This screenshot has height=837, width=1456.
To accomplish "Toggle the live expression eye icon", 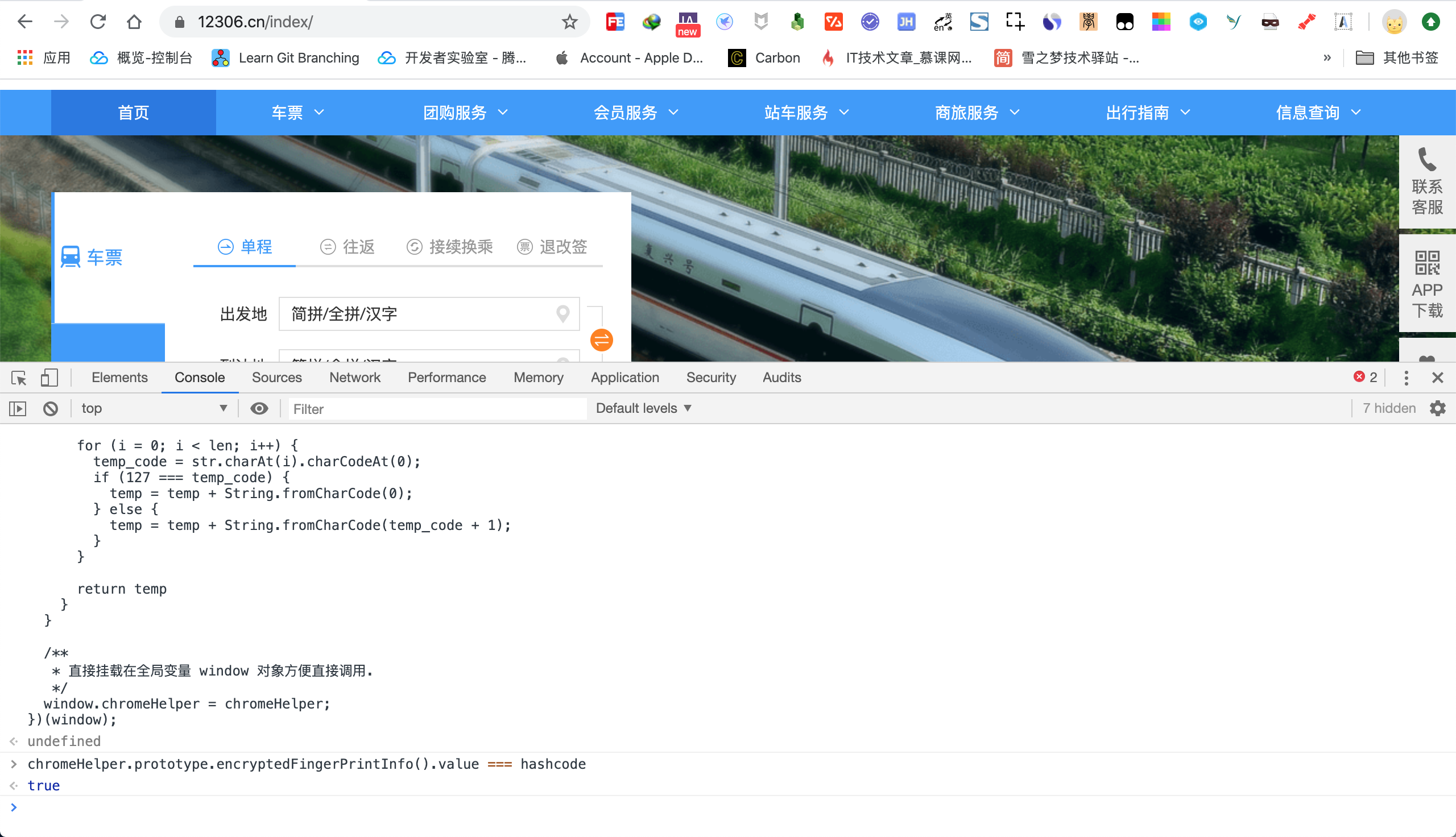I will coord(259,409).
